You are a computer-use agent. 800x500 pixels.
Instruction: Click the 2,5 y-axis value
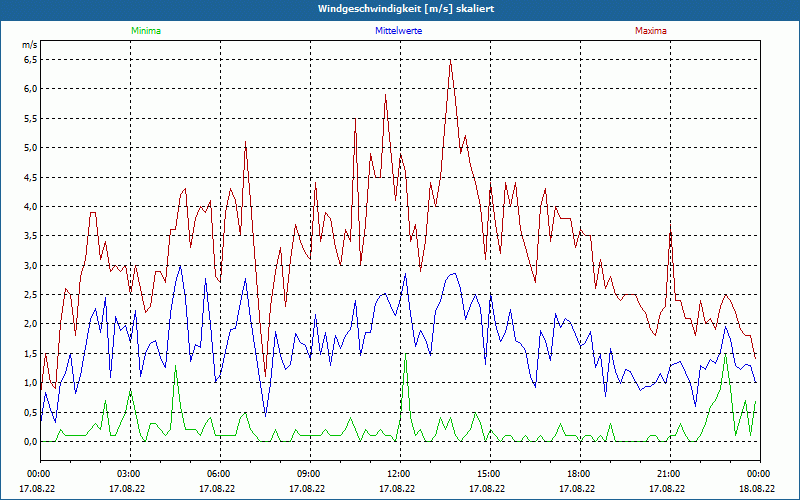[x=31, y=295]
